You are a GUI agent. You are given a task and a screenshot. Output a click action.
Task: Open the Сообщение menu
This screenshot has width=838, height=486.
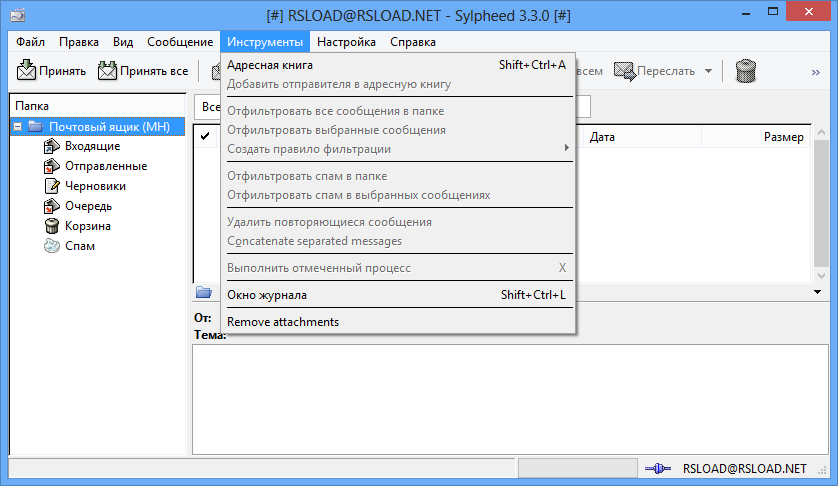[x=180, y=42]
